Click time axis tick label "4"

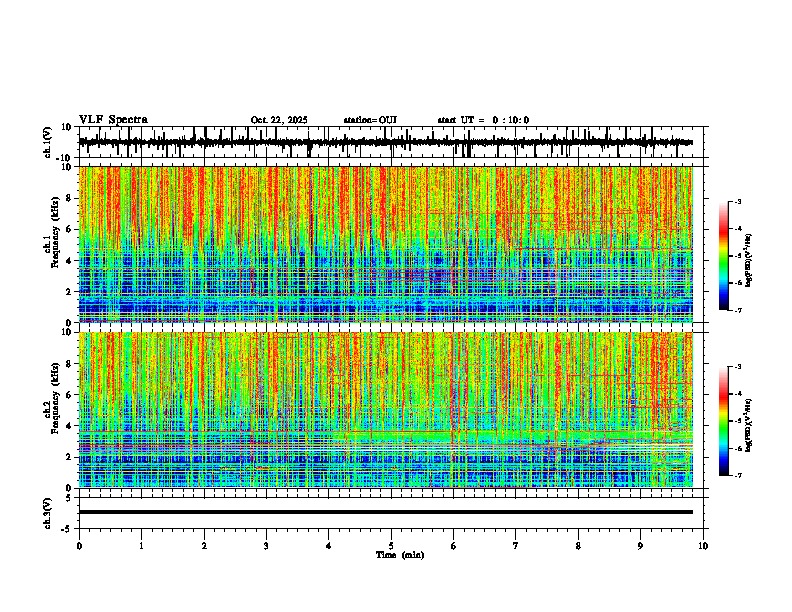point(328,546)
